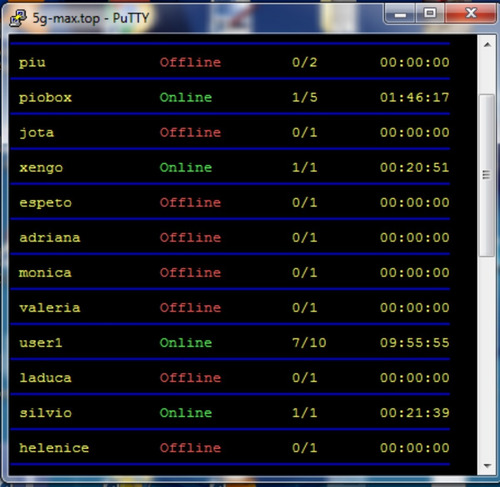The height and width of the screenshot is (487, 500).
Task: Click the 5g-max.top - PuTTY window title
Action: [x=91, y=18]
